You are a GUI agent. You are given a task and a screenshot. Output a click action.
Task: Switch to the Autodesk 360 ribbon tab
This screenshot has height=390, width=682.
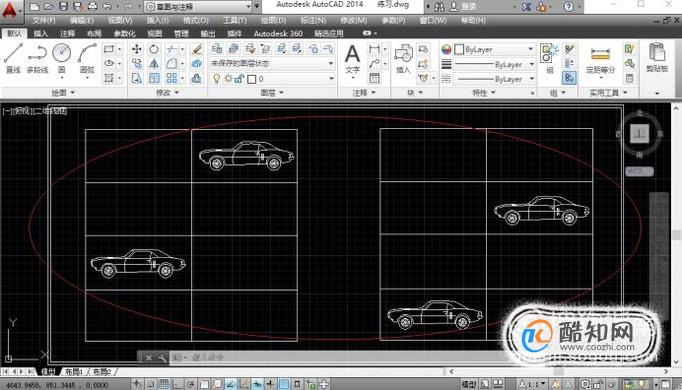(278, 33)
